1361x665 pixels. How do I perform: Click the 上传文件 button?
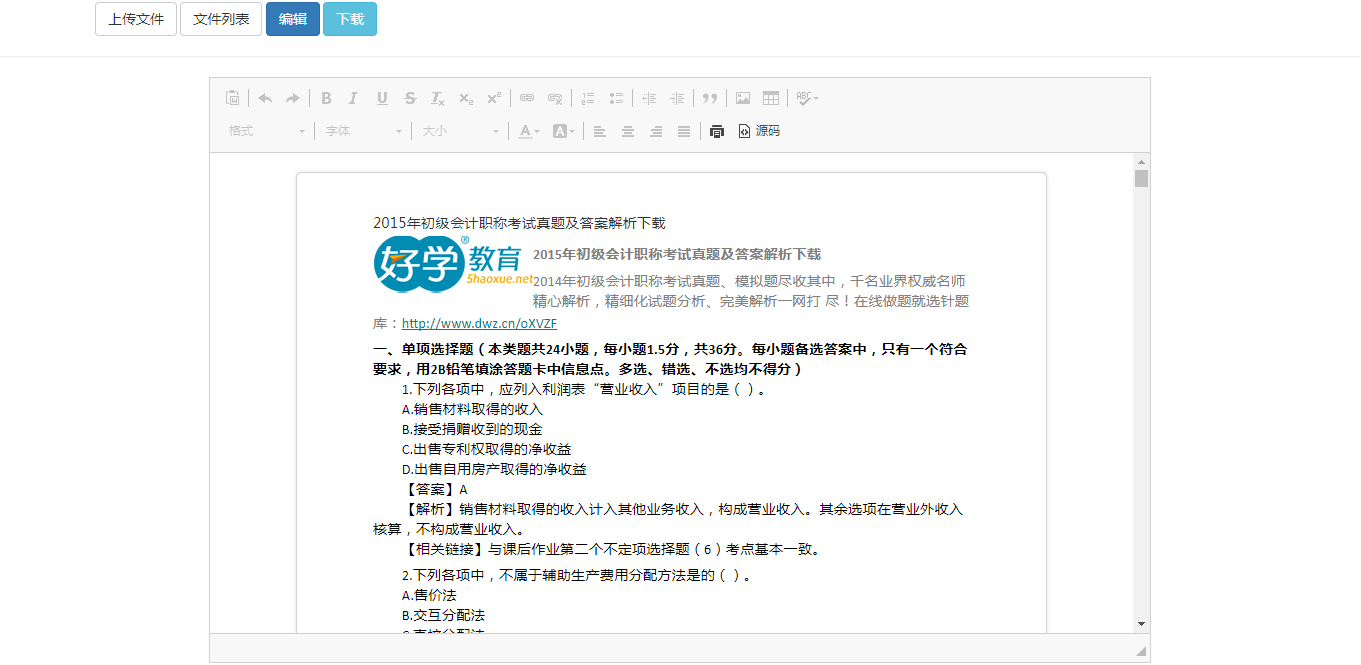[x=136, y=19]
